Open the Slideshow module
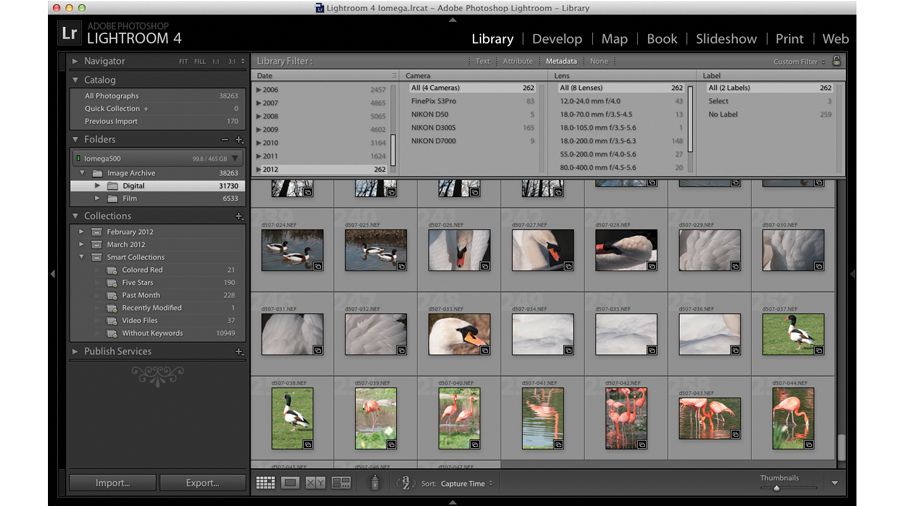The image size is (900, 506). point(726,39)
